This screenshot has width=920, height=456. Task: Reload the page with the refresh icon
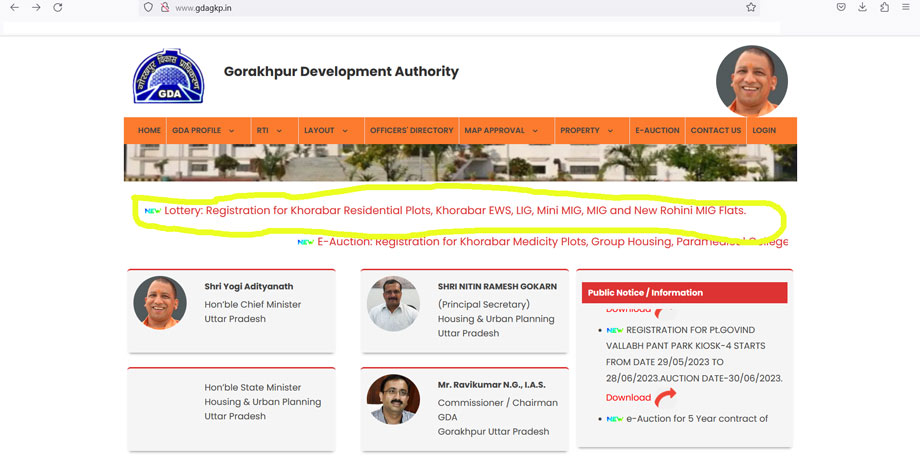pyautogui.click(x=58, y=8)
